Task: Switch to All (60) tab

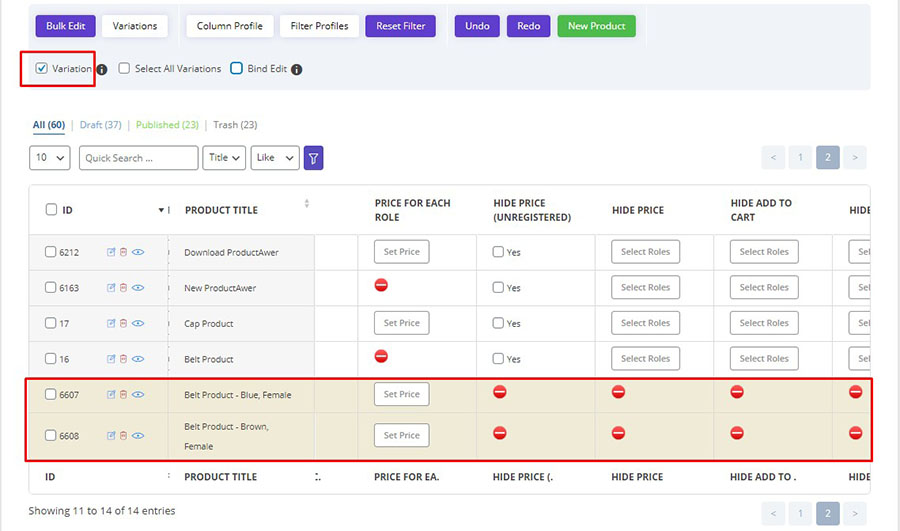Action: [49, 125]
